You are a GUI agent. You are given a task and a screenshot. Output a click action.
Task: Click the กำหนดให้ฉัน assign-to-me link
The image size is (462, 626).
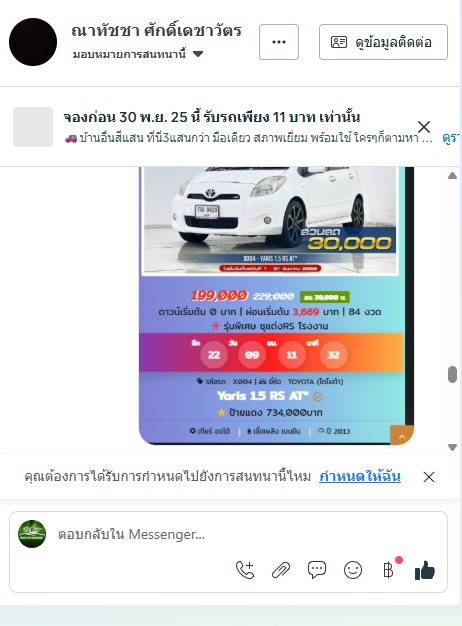(360, 476)
